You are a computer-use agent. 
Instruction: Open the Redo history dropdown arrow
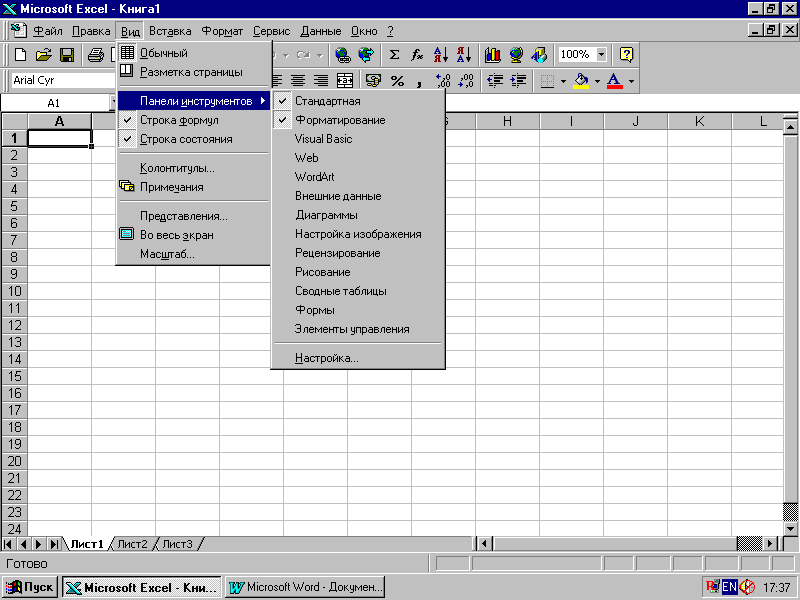(x=319, y=55)
